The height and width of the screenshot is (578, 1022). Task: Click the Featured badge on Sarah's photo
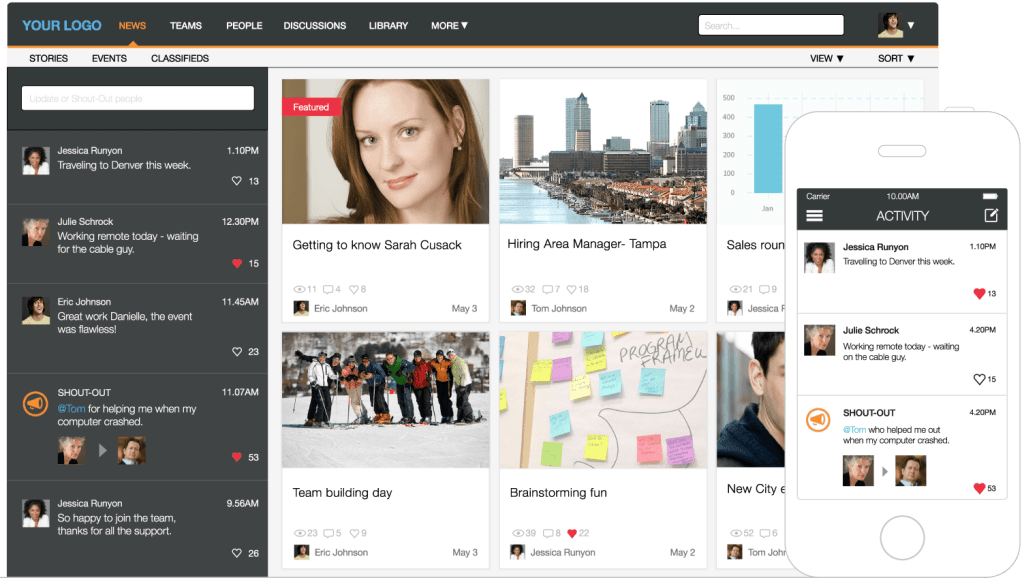[x=311, y=107]
